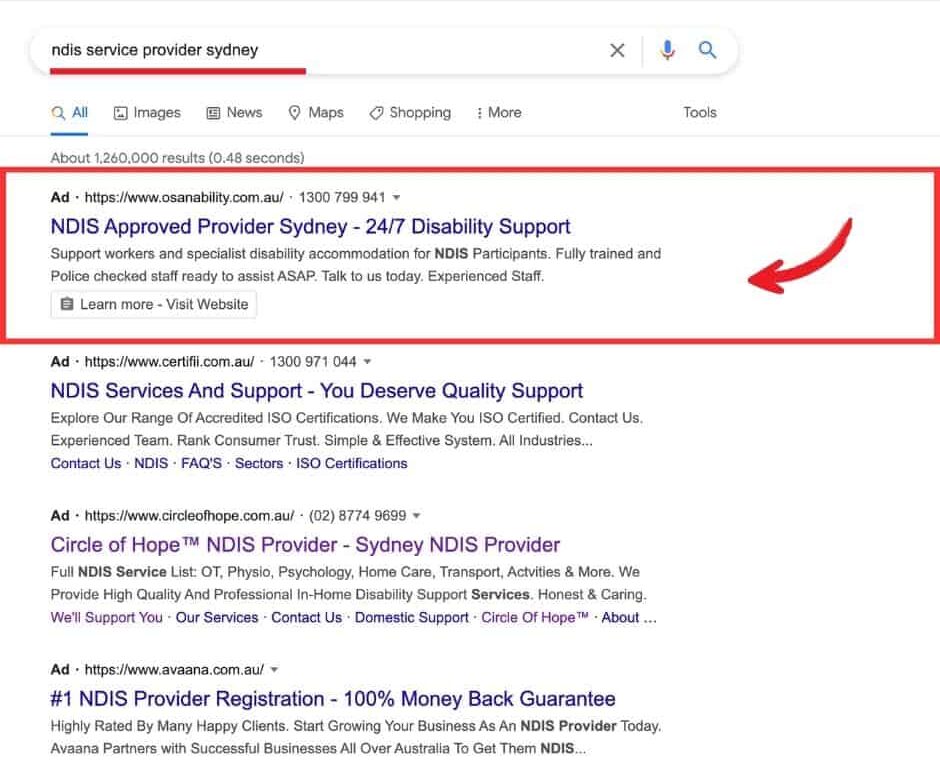Go to the Shopping tab

(x=410, y=113)
